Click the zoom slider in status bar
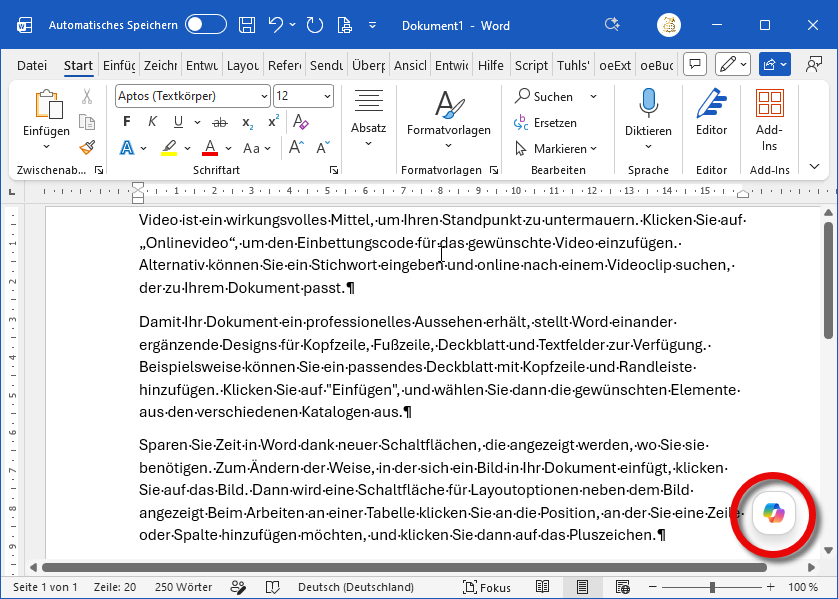Screen dimensions: 838x599 pos(712,587)
